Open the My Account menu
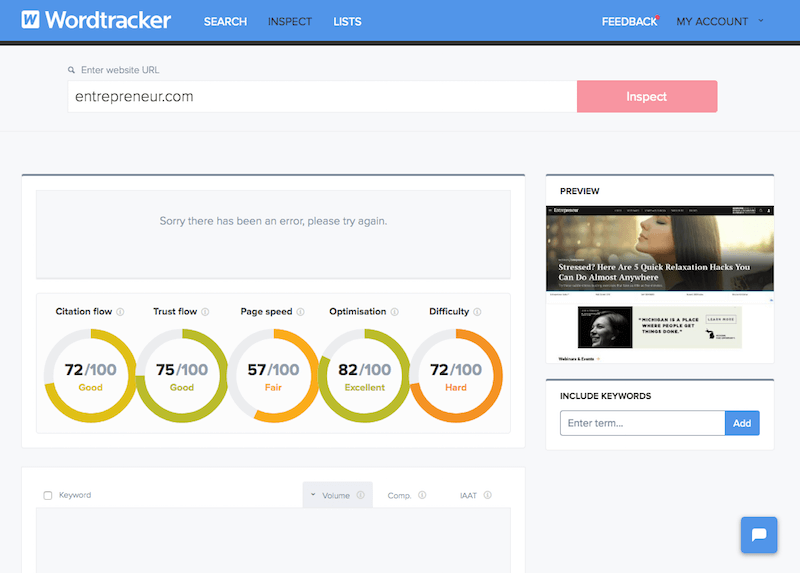800x573 pixels. (x=712, y=21)
